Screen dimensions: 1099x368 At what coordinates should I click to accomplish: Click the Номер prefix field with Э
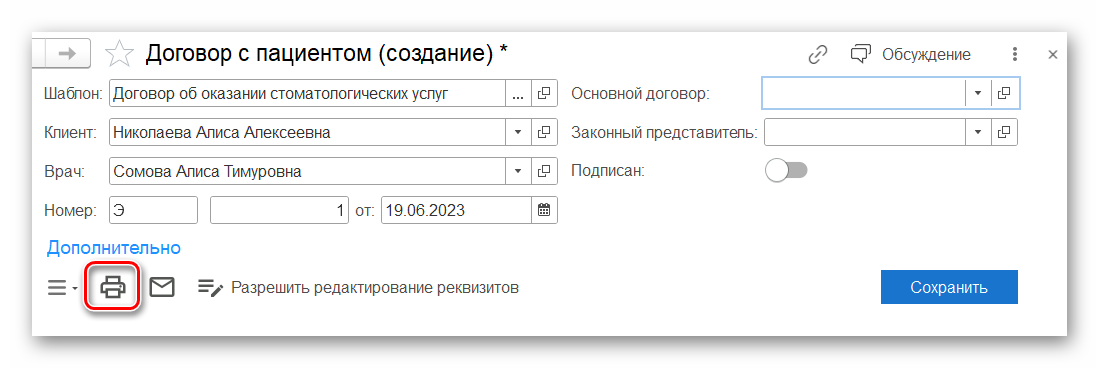[153, 210]
